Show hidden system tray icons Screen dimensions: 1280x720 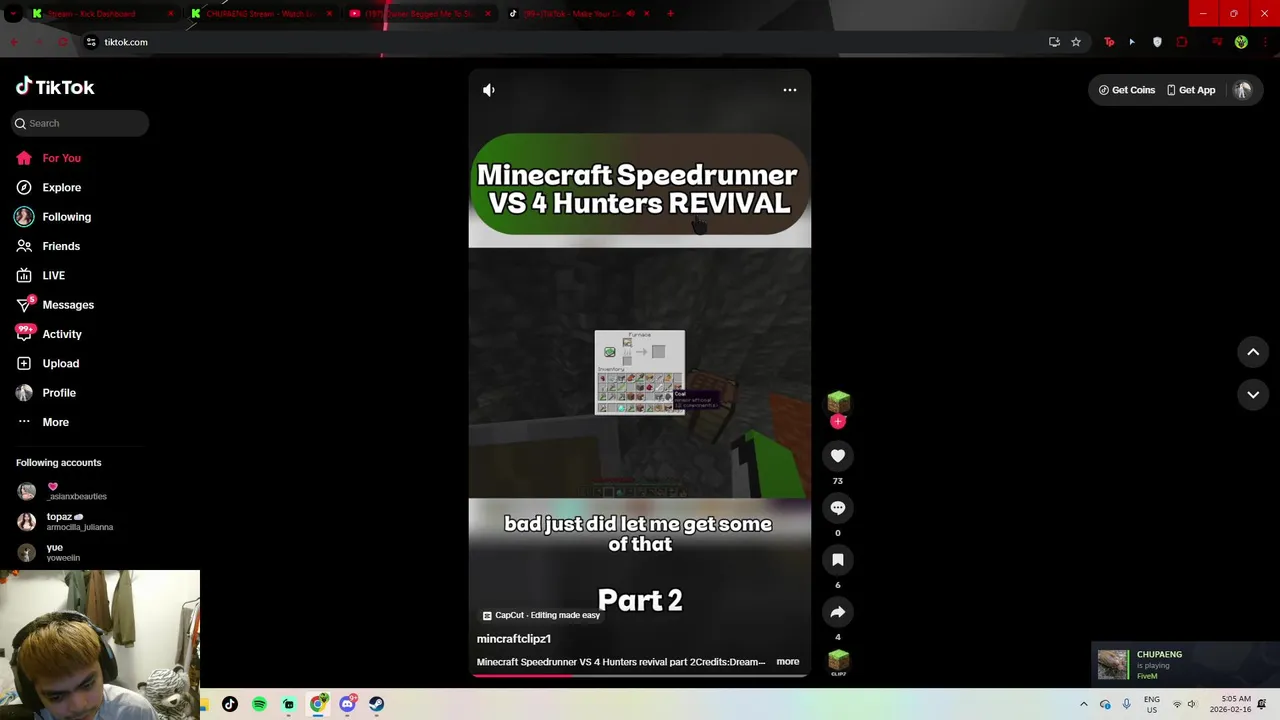(x=1083, y=704)
